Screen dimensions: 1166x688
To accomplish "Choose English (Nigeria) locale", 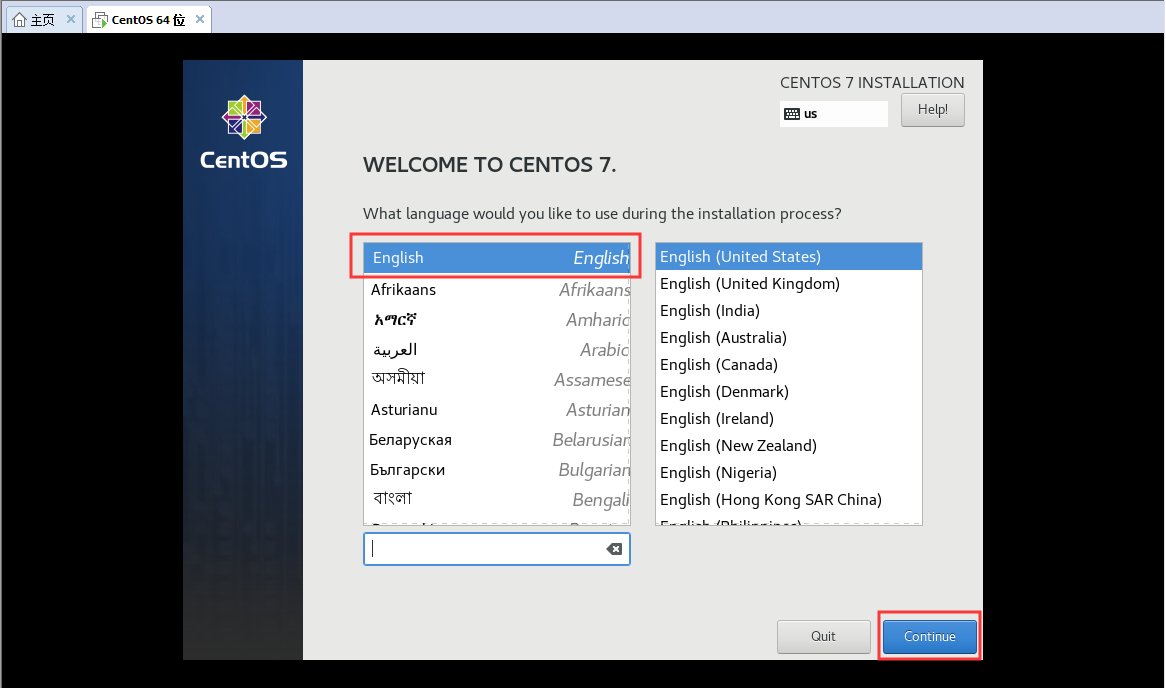I will [788, 472].
